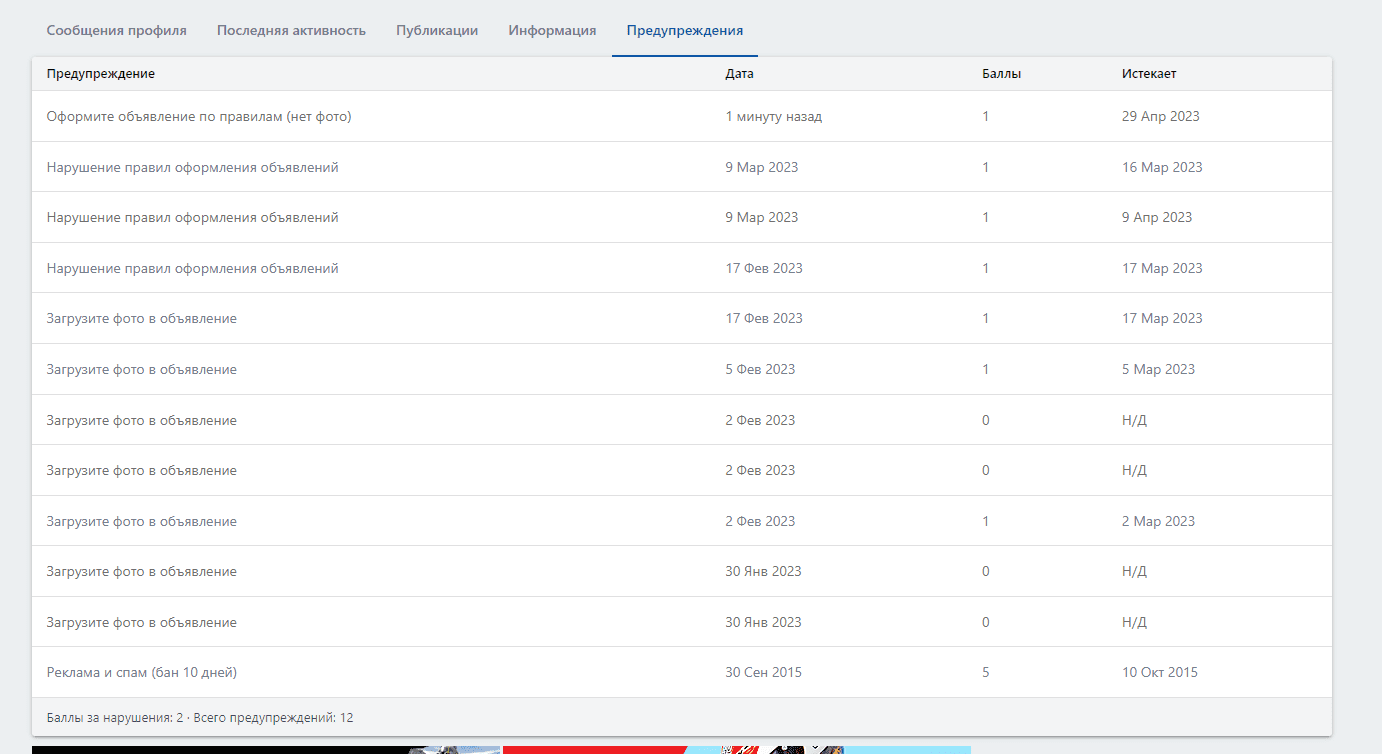The image size is (1382, 754).
Task: Switch to the Сообщения профиля tab
Action: coord(116,30)
